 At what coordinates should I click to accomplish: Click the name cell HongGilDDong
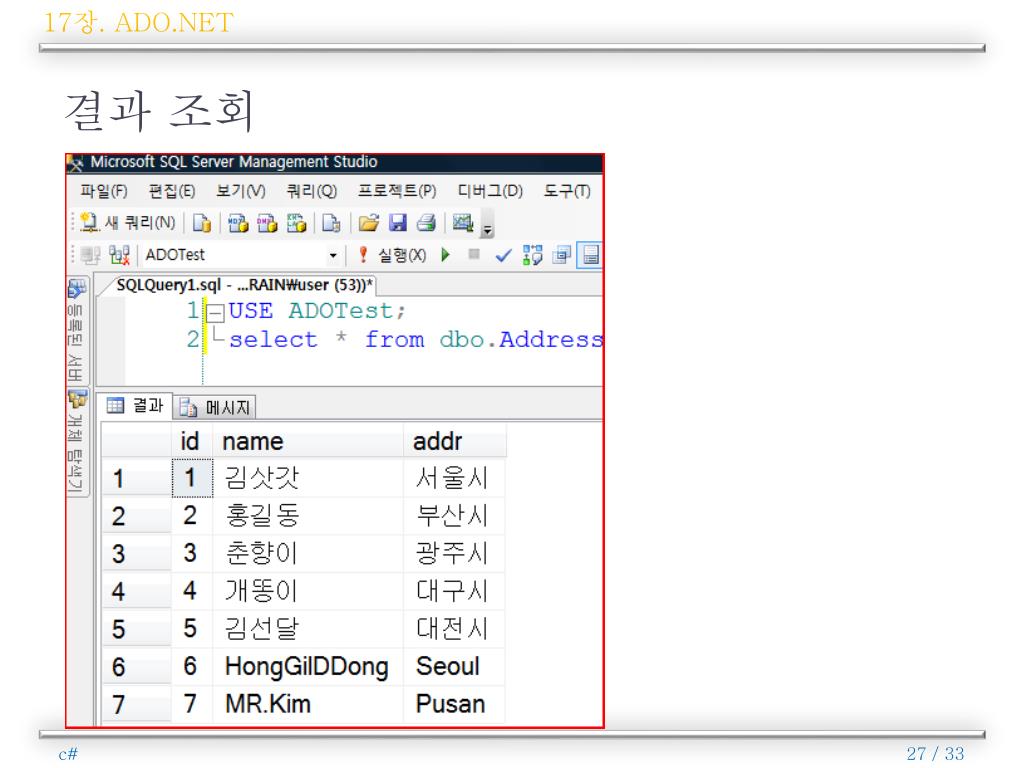coord(308,667)
